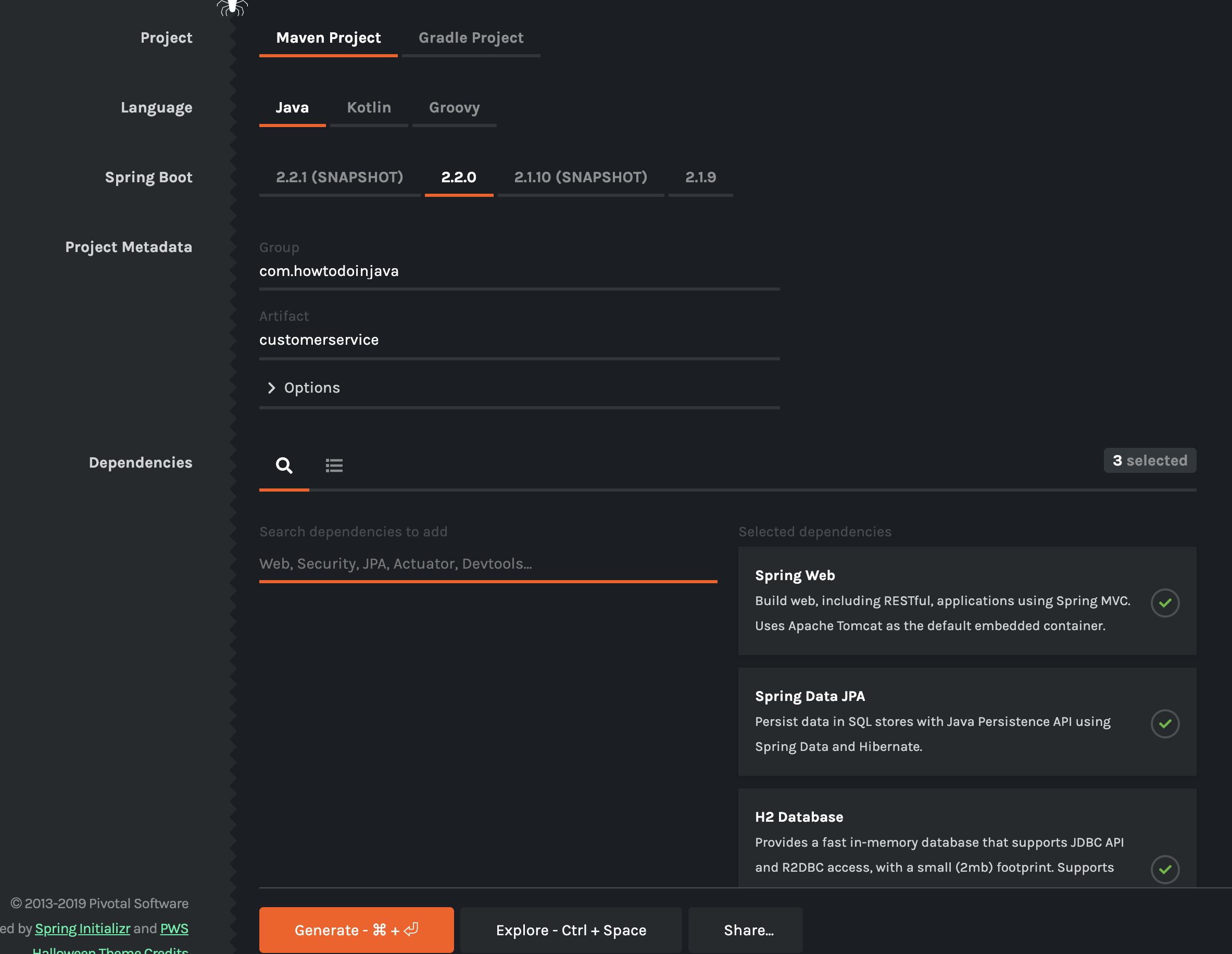Click Explore - Ctrl + Space button
1232x954 pixels.
click(571, 930)
